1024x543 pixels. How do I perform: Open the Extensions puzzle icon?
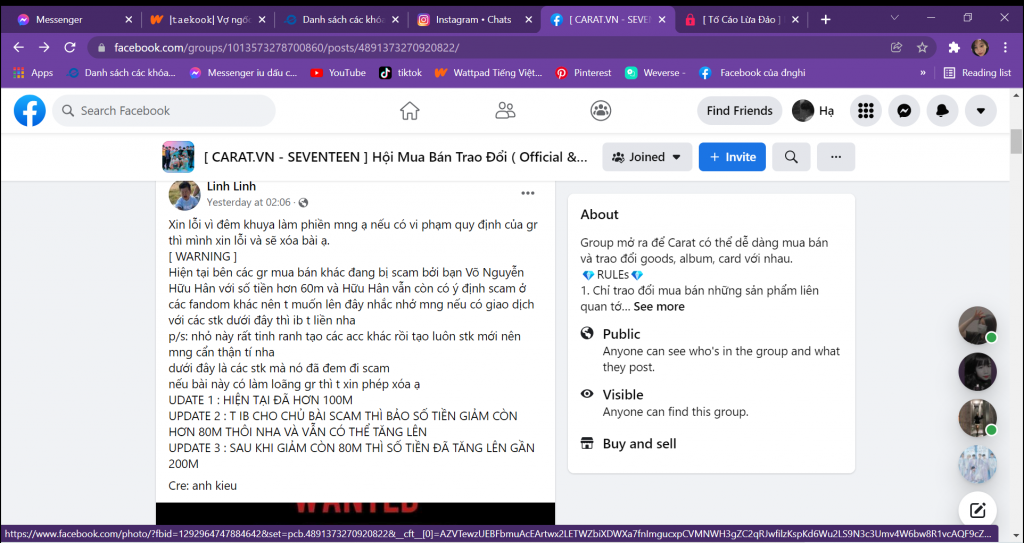(x=954, y=47)
